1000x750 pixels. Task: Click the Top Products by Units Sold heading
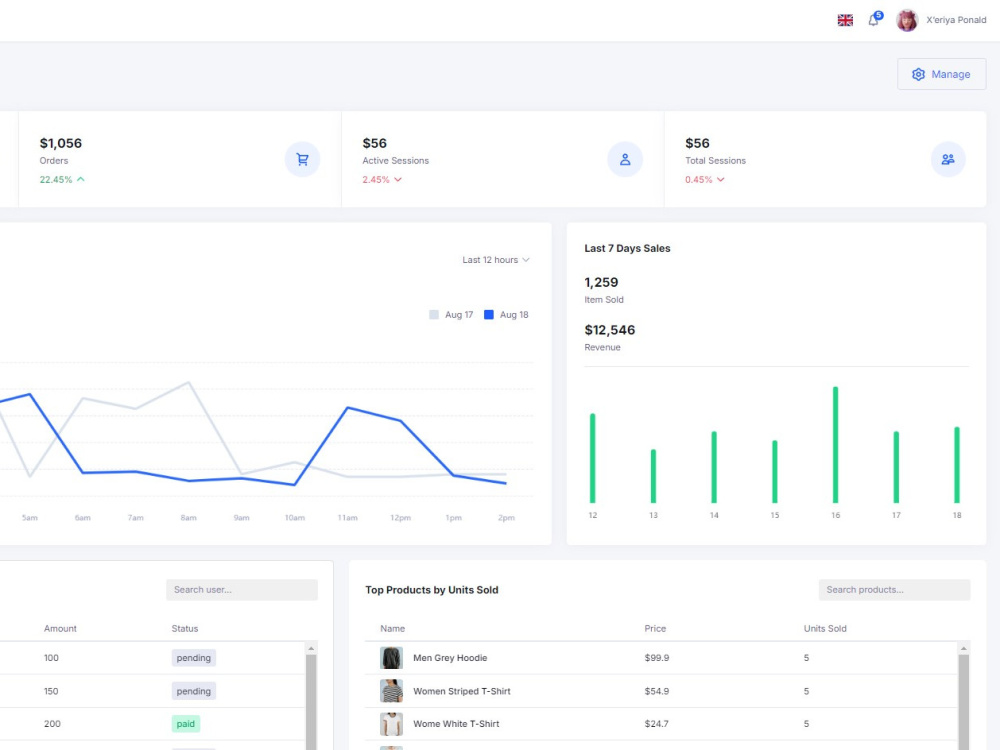point(432,590)
